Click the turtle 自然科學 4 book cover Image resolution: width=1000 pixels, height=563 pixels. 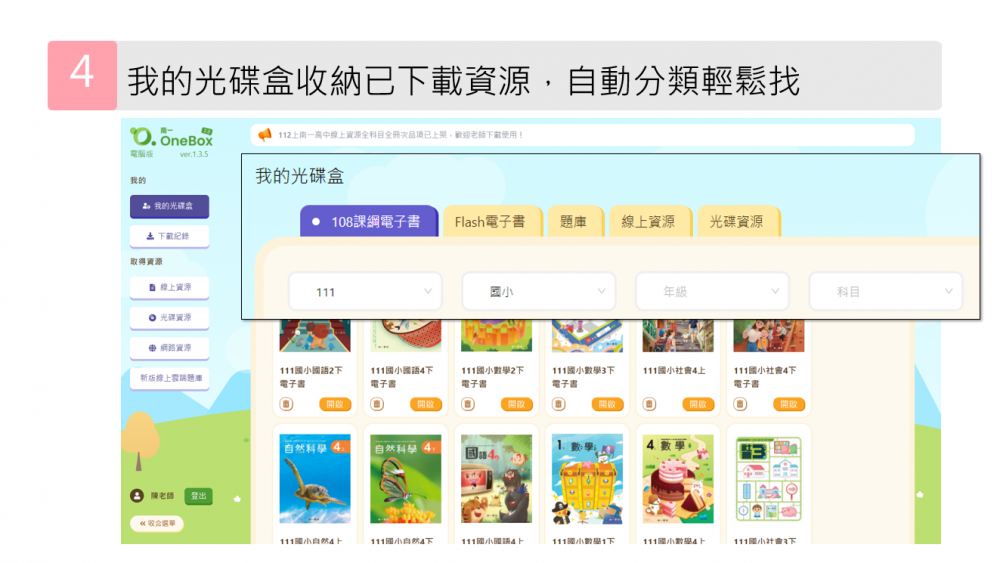(315, 479)
